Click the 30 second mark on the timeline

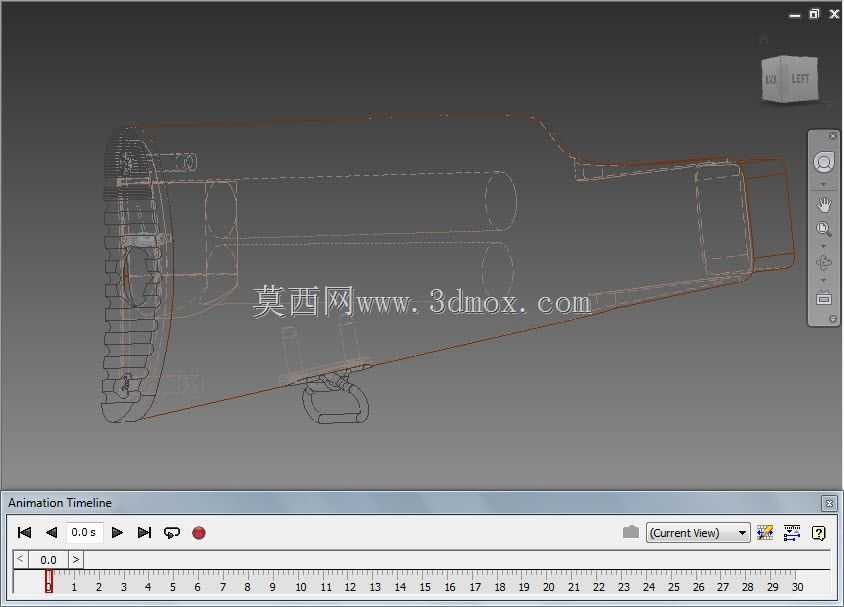(797, 587)
